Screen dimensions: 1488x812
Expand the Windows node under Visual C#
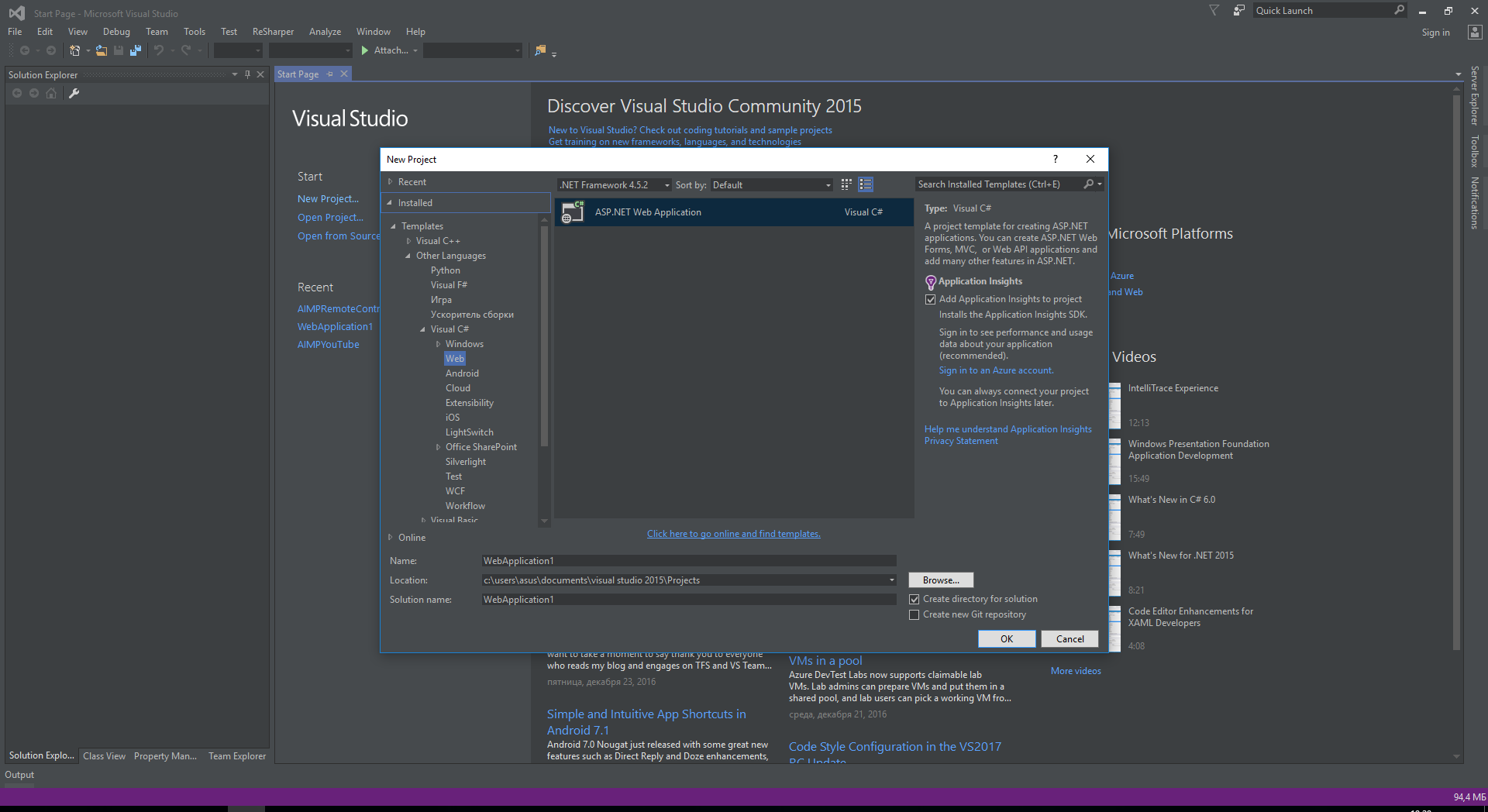click(438, 344)
